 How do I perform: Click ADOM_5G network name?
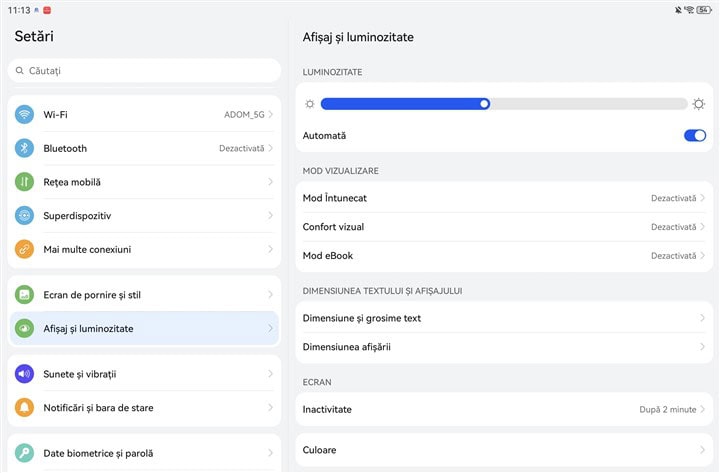(x=244, y=114)
